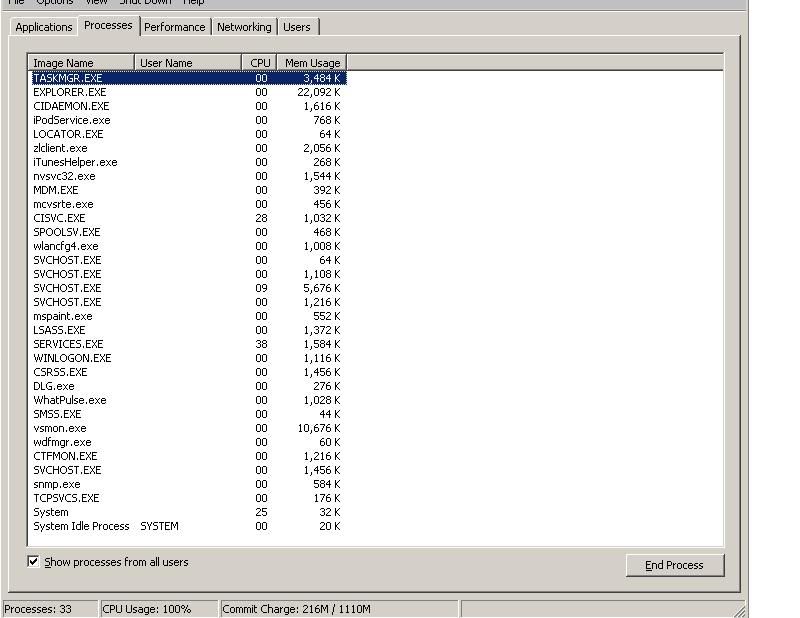
Task: Select the CSRSS.EXE process
Action: (x=189, y=372)
